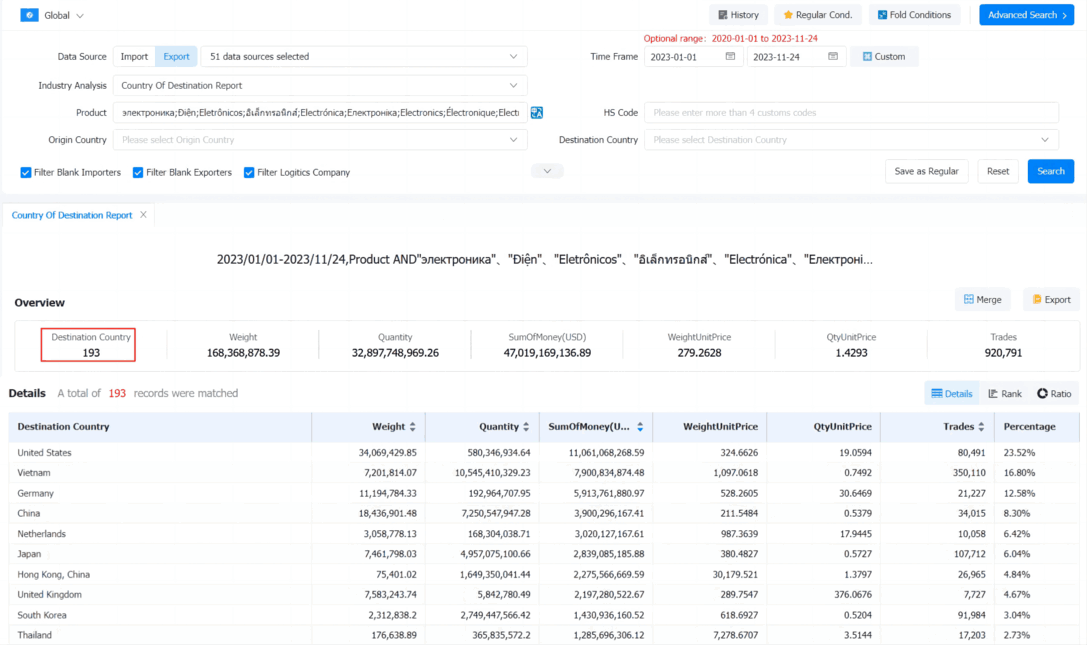Viewport: 1087px width, 645px height.
Task: Sort by Quantity column arrows
Action: tap(526, 427)
